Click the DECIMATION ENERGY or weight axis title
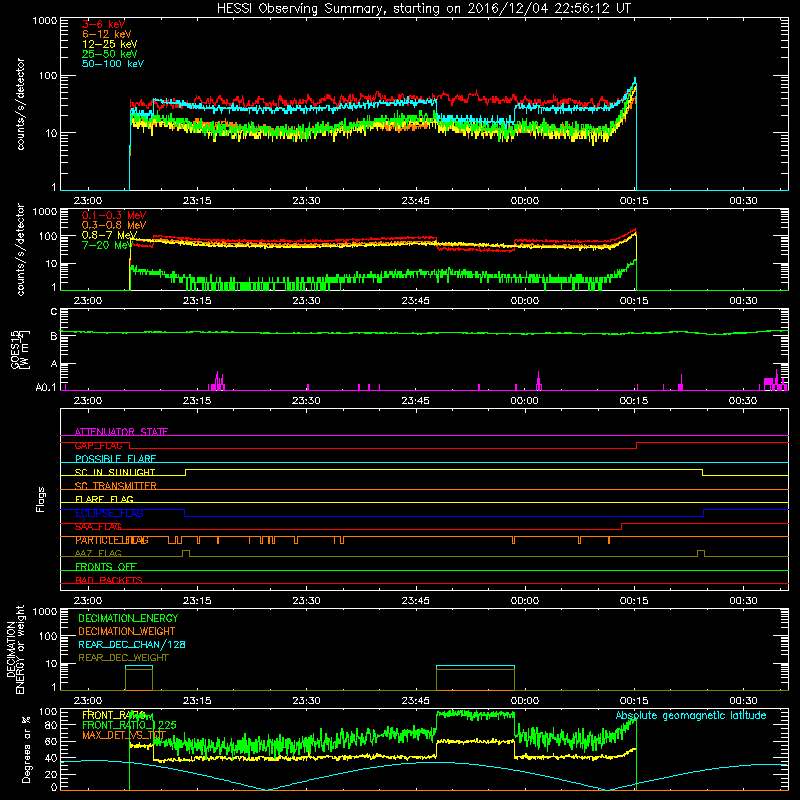The width and height of the screenshot is (800, 800). 15,649
